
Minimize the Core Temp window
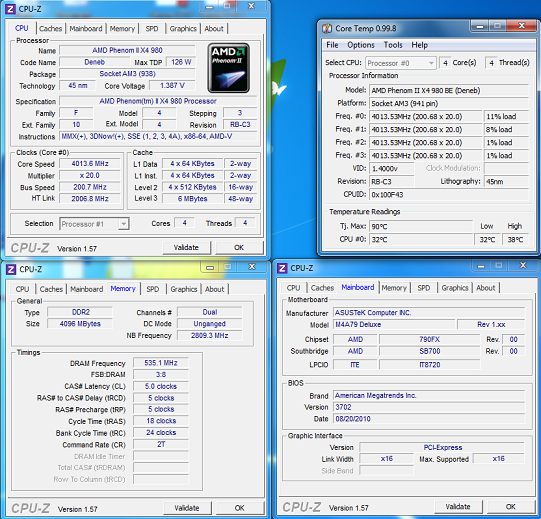[480, 26]
